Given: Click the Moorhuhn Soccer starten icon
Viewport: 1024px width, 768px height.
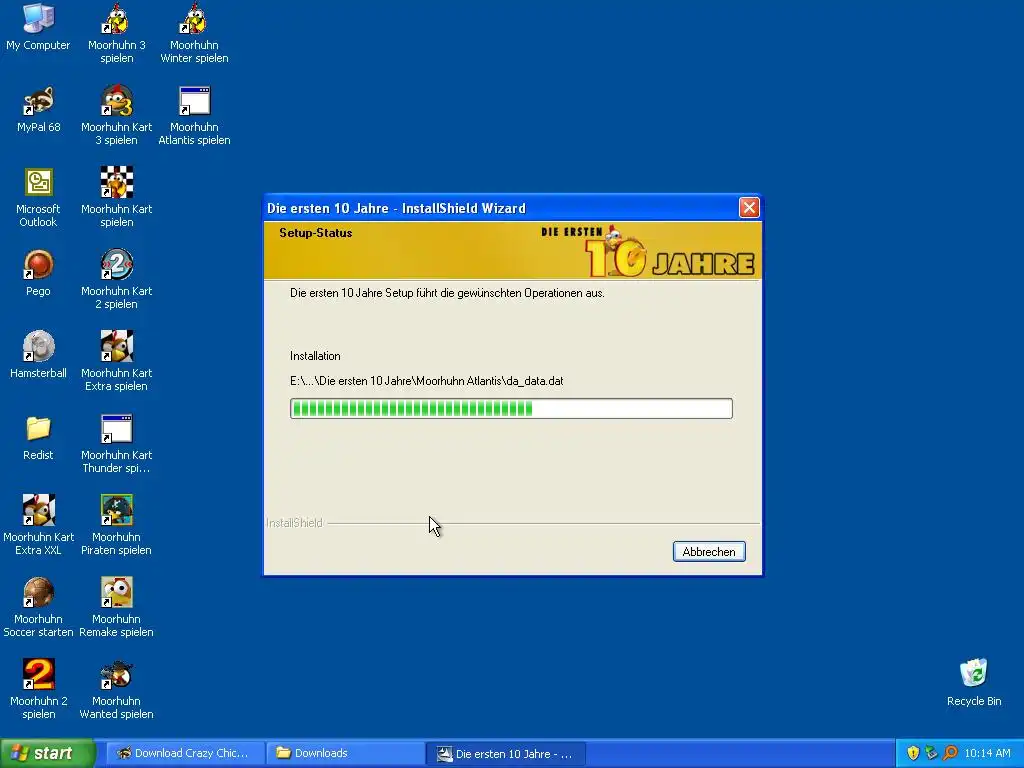Looking at the screenshot, I should [38, 607].
